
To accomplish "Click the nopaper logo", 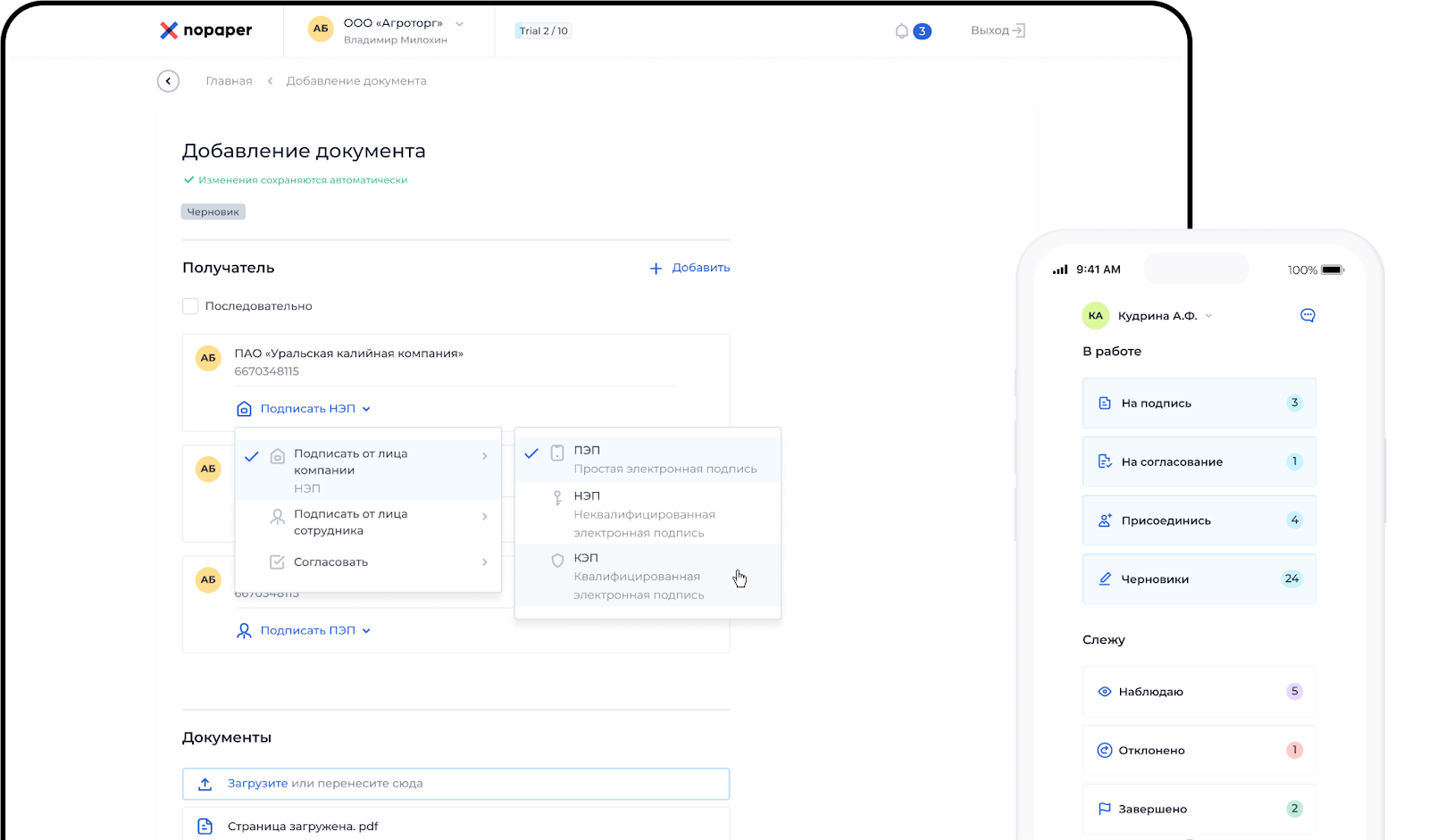I will click(205, 30).
